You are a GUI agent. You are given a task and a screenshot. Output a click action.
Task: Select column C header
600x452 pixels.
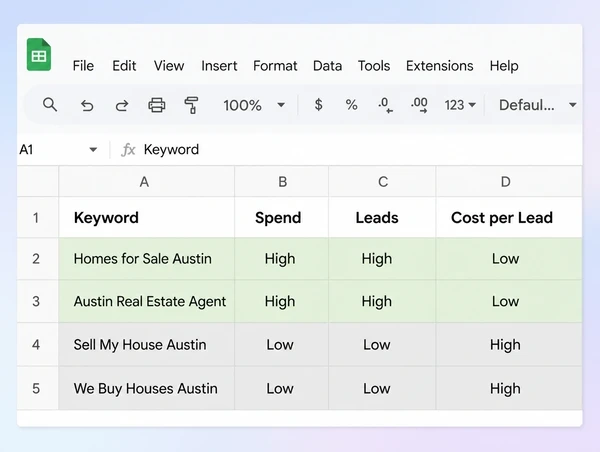(382, 181)
